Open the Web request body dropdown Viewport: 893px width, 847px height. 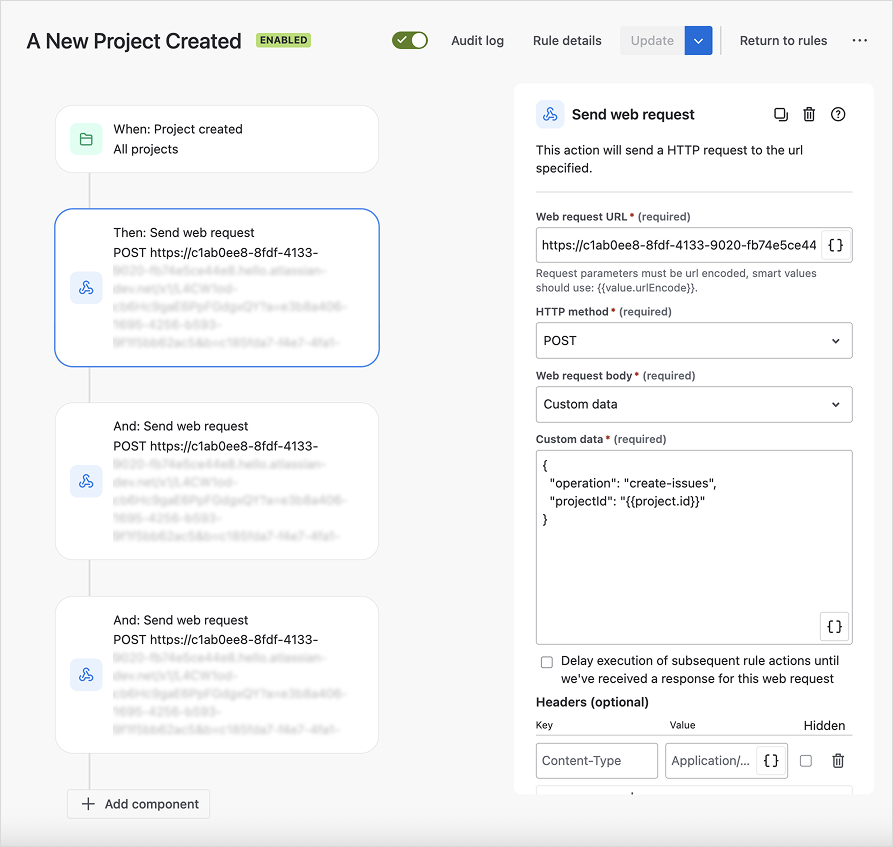693,405
